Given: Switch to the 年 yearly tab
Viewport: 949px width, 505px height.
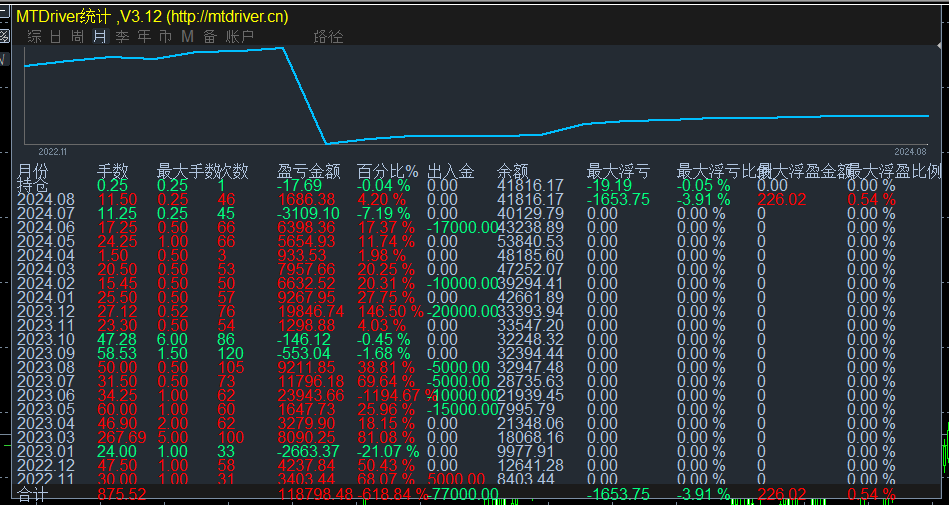Looking at the screenshot, I should tap(144, 37).
